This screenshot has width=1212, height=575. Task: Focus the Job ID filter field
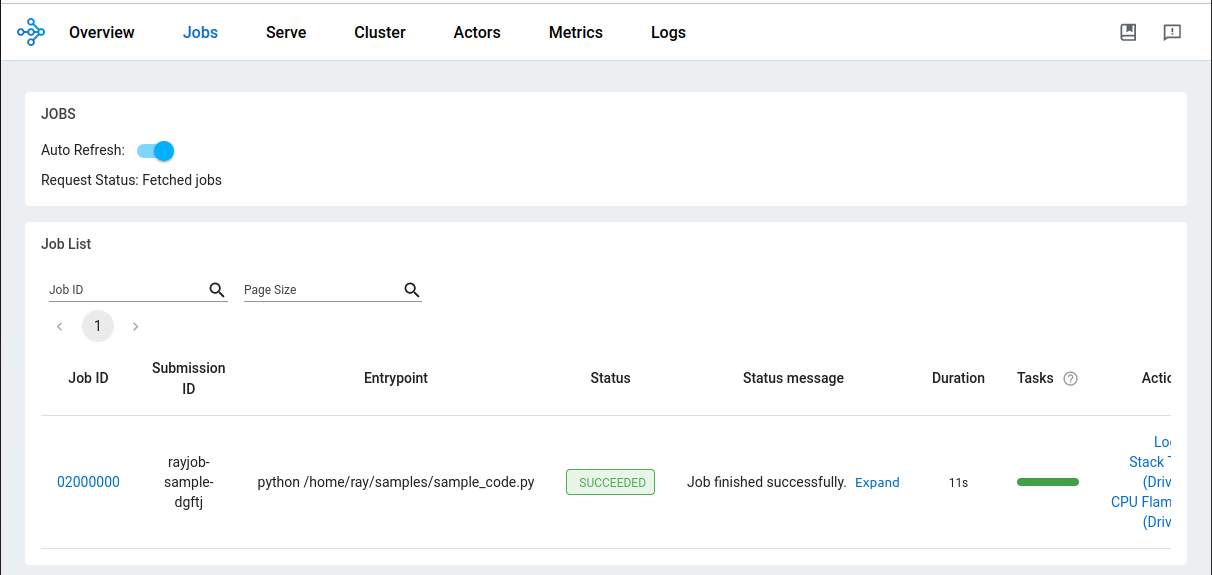coord(125,290)
